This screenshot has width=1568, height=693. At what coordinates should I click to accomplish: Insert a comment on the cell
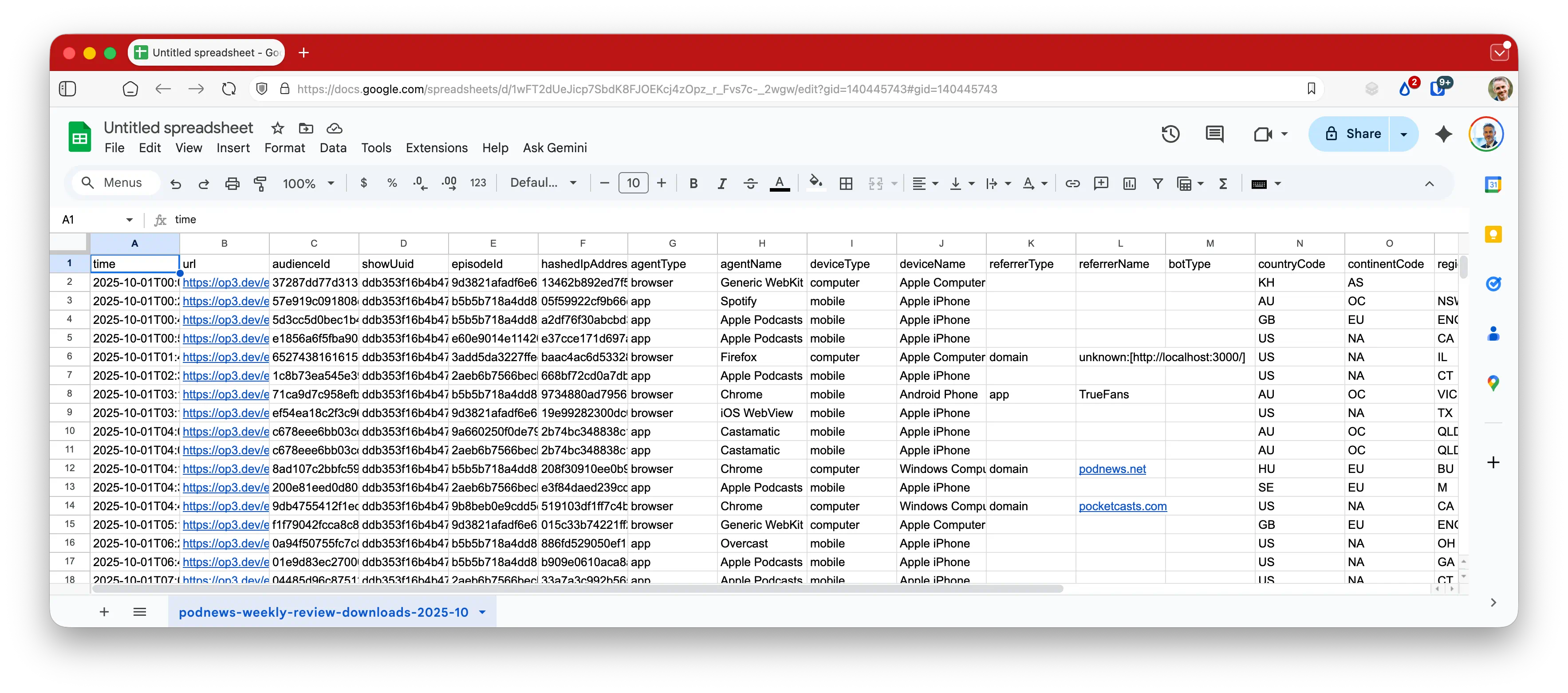coord(1101,183)
